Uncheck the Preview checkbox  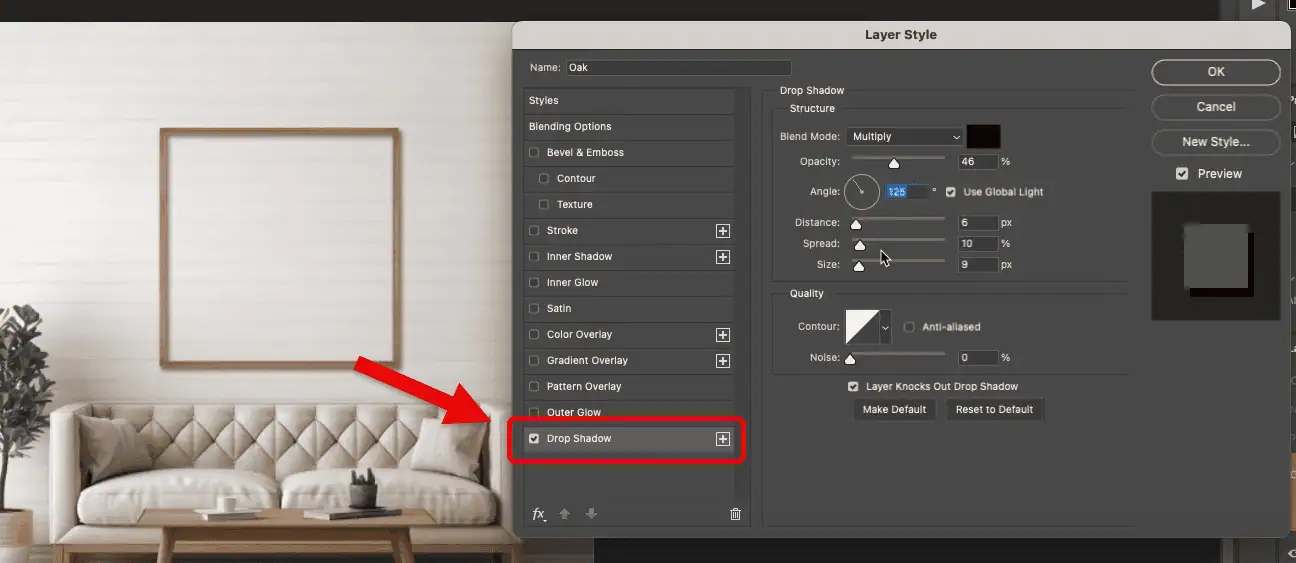coord(1182,174)
